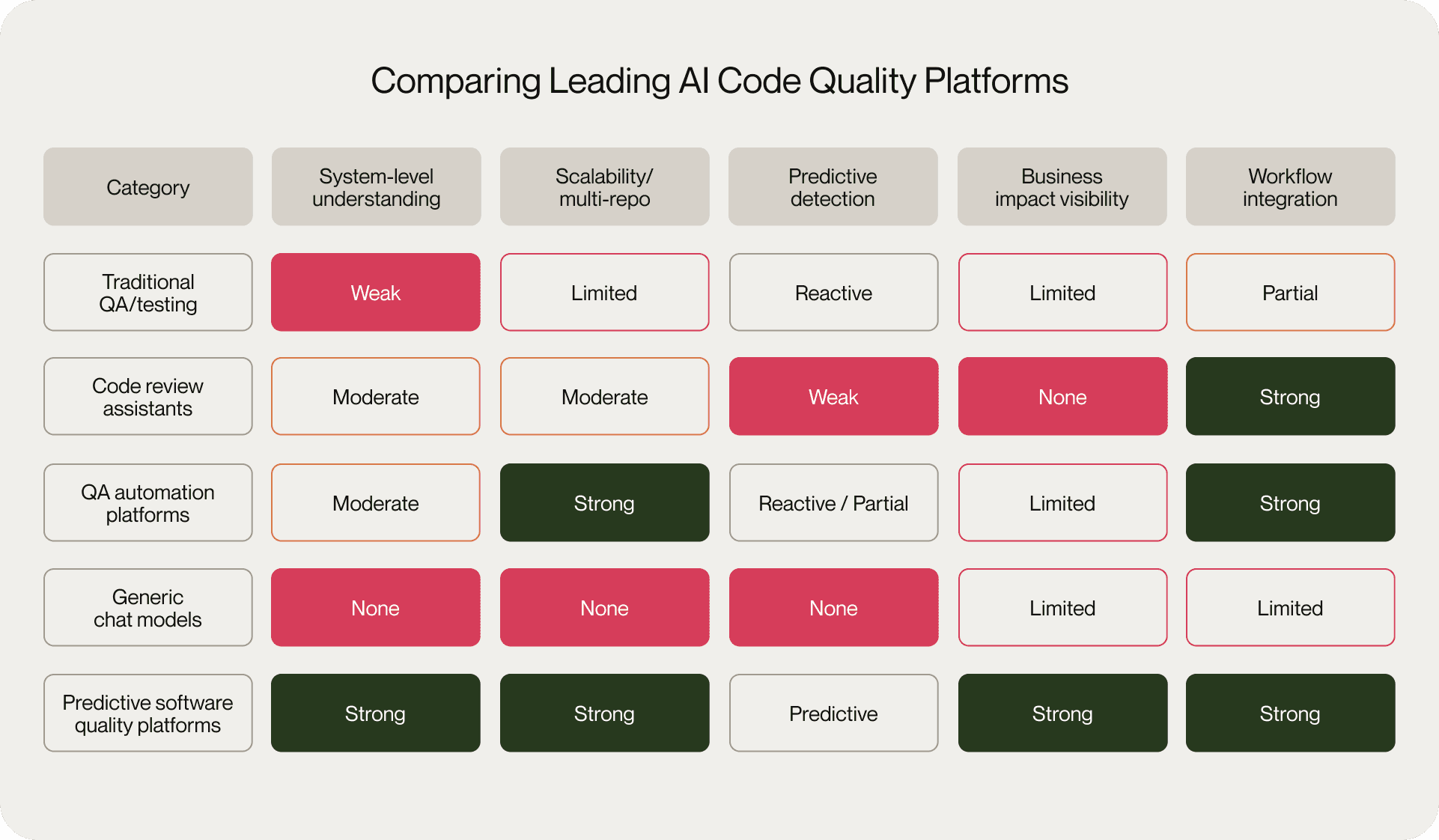Click the 'None' cell in Code review assistants row
Viewport: 1439px width, 840px height.
pyautogui.click(x=1062, y=397)
